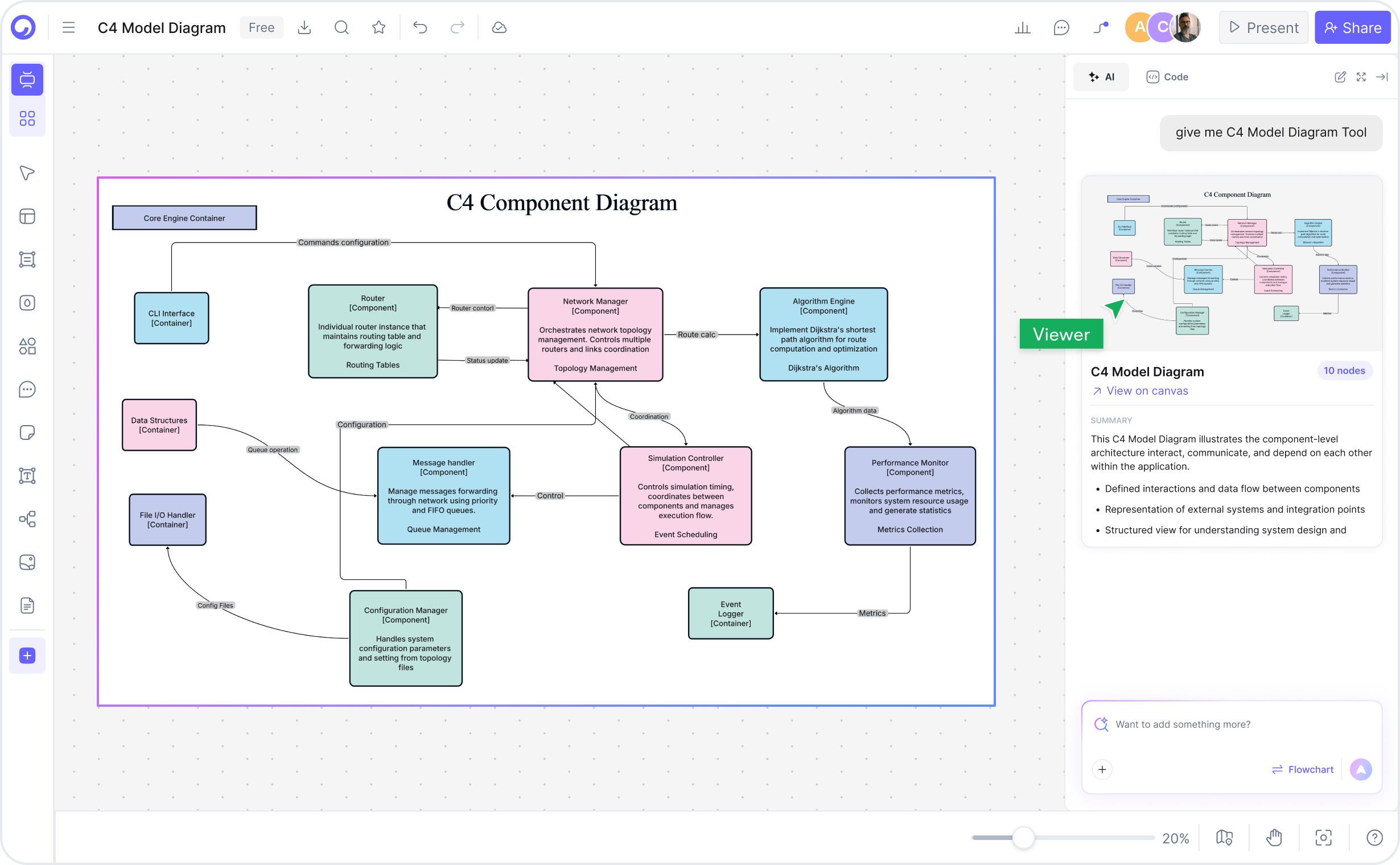Image resolution: width=1400 pixels, height=865 pixels.
Task: Open the document page tool in sidebar
Action: point(27,605)
